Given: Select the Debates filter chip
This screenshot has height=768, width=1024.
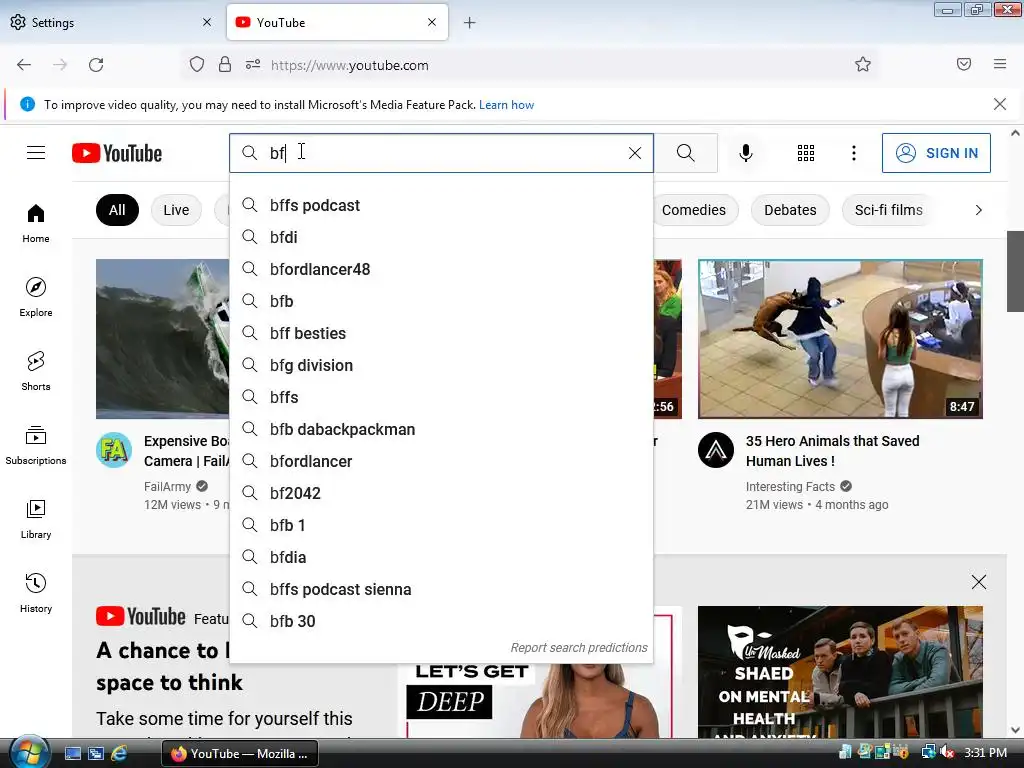Looking at the screenshot, I should 790,210.
